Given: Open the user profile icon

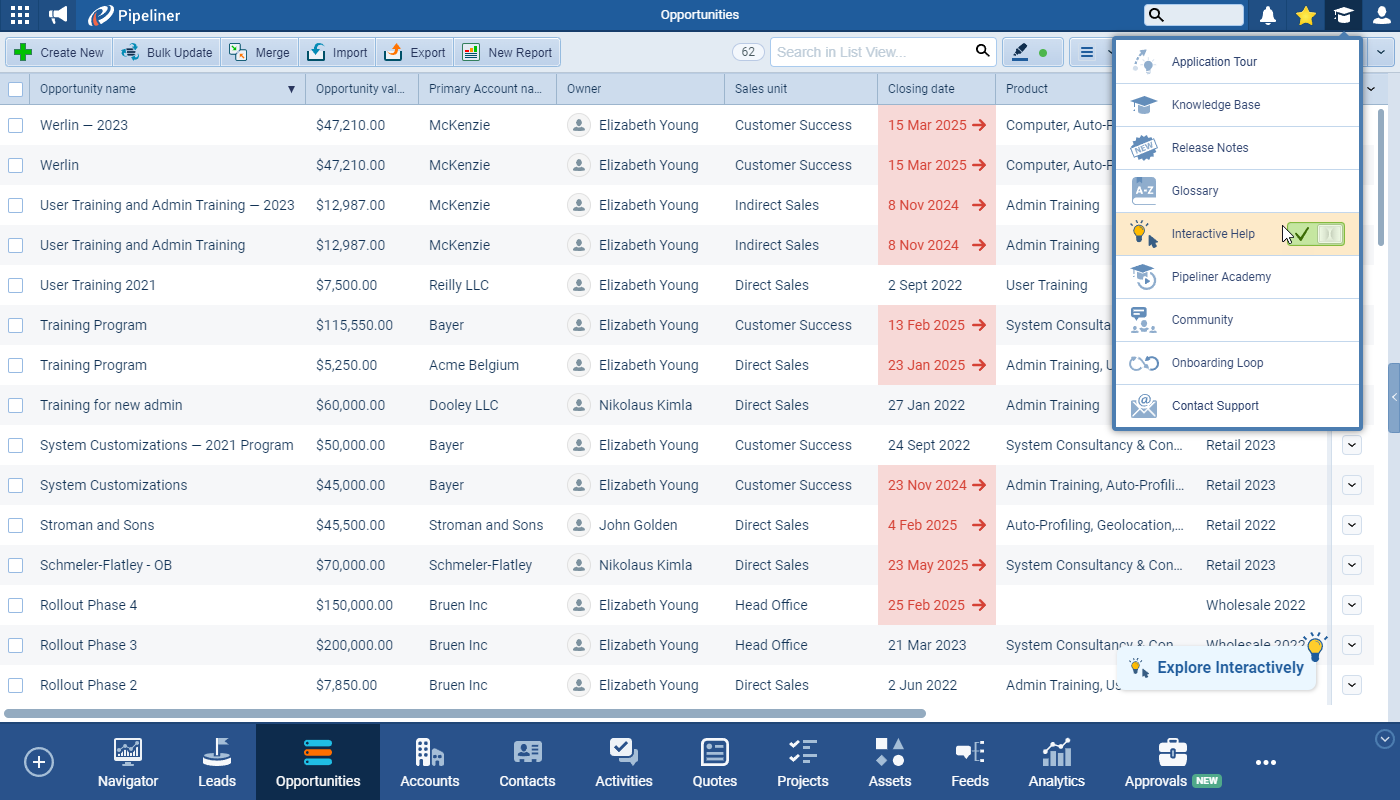Looking at the screenshot, I should tap(1381, 15).
